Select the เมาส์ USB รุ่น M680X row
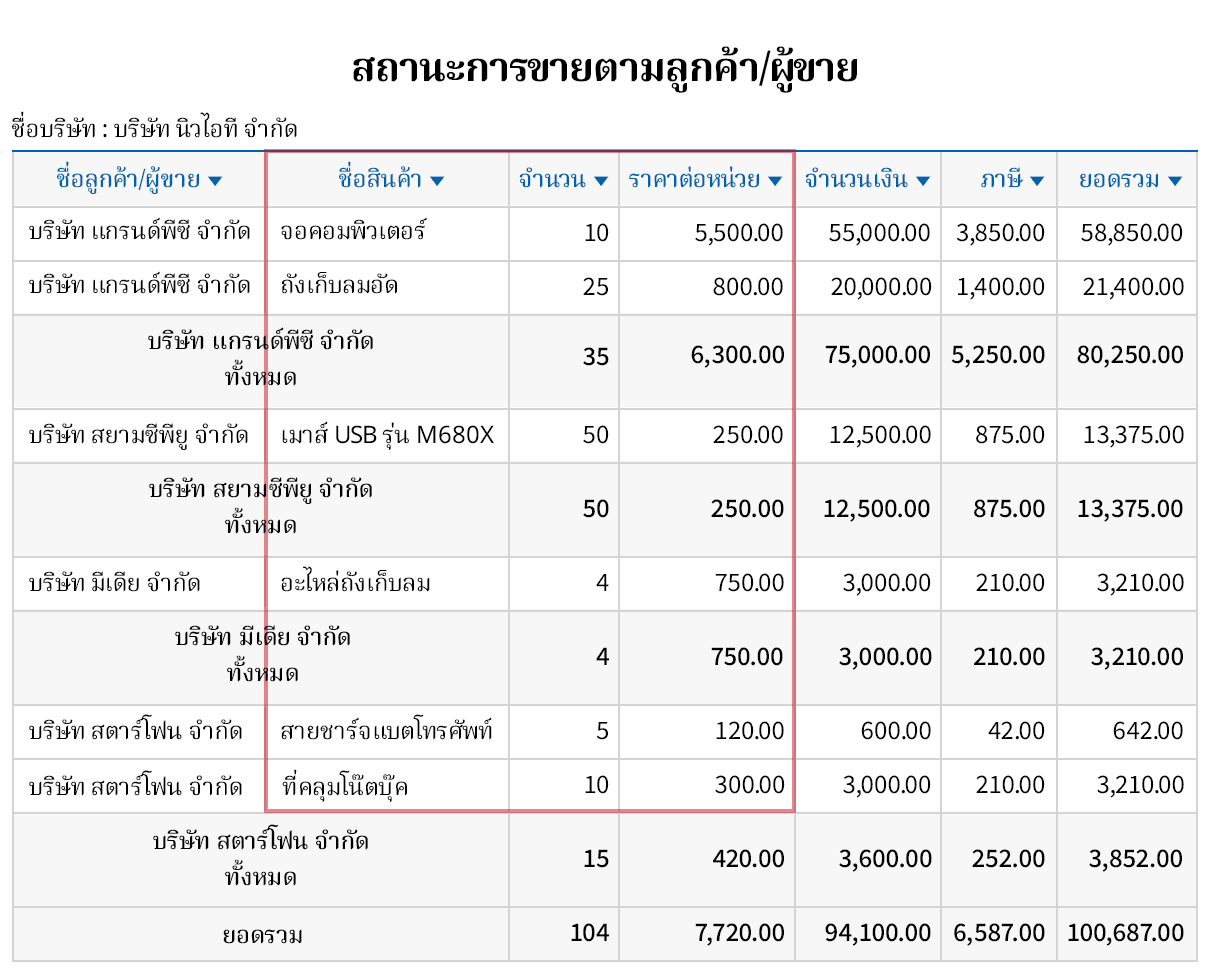This screenshot has height=972, width=1210. (388, 435)
